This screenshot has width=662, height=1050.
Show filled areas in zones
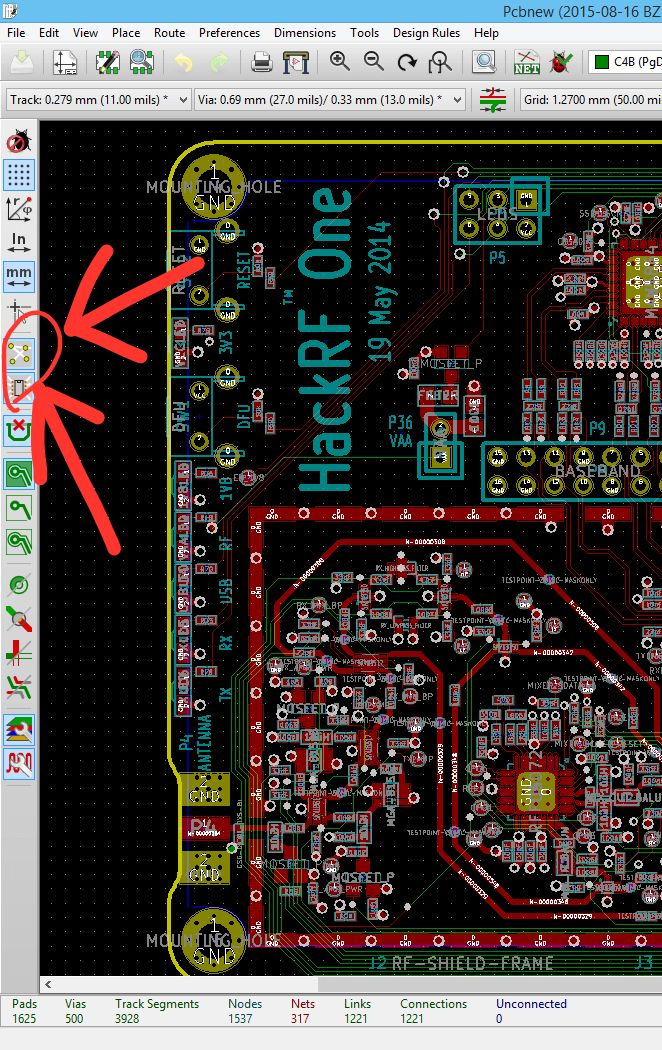19,474
